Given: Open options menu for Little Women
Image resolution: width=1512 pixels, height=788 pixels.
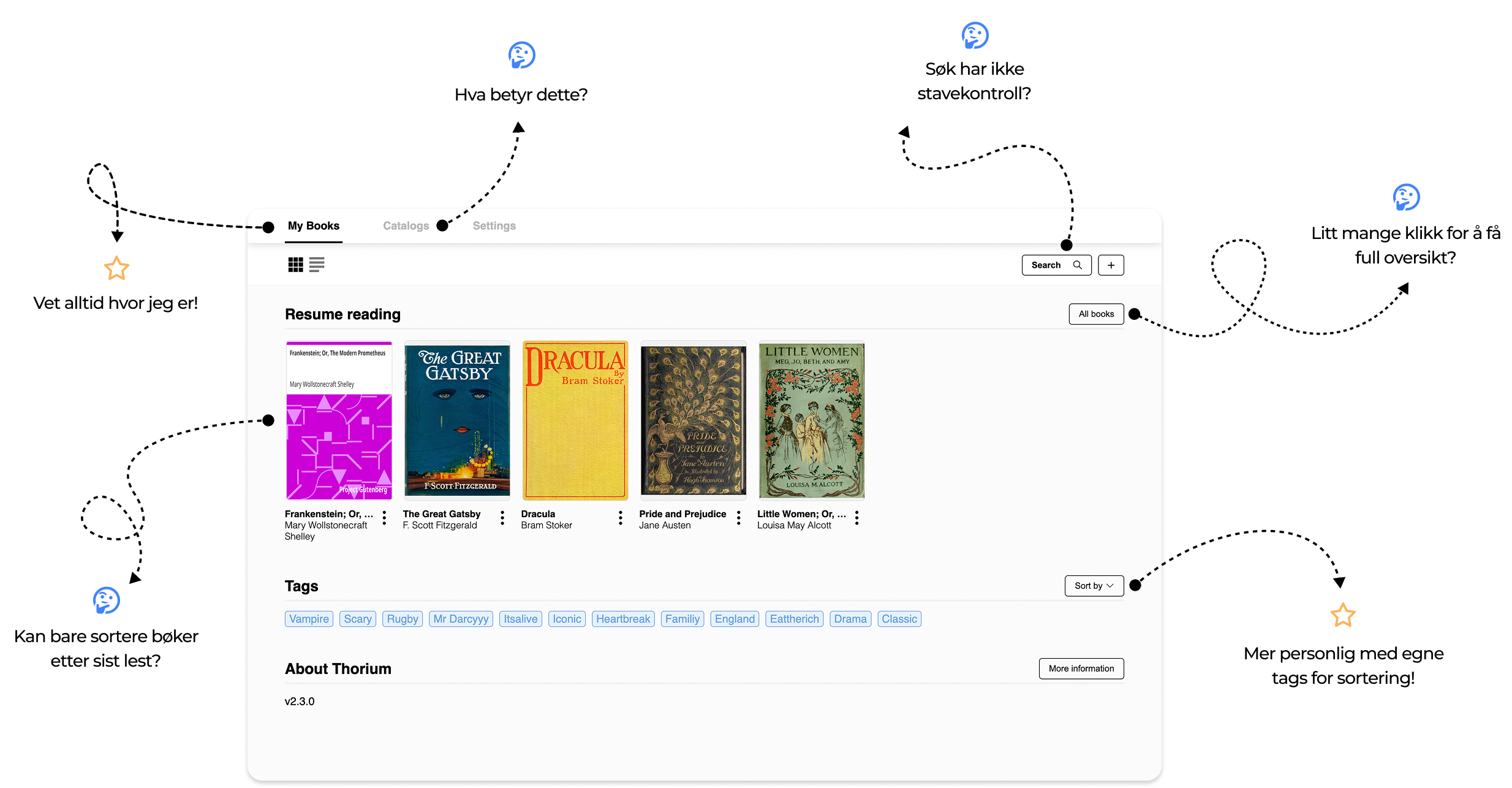Looking at the screenshot, I should (857, 518).
